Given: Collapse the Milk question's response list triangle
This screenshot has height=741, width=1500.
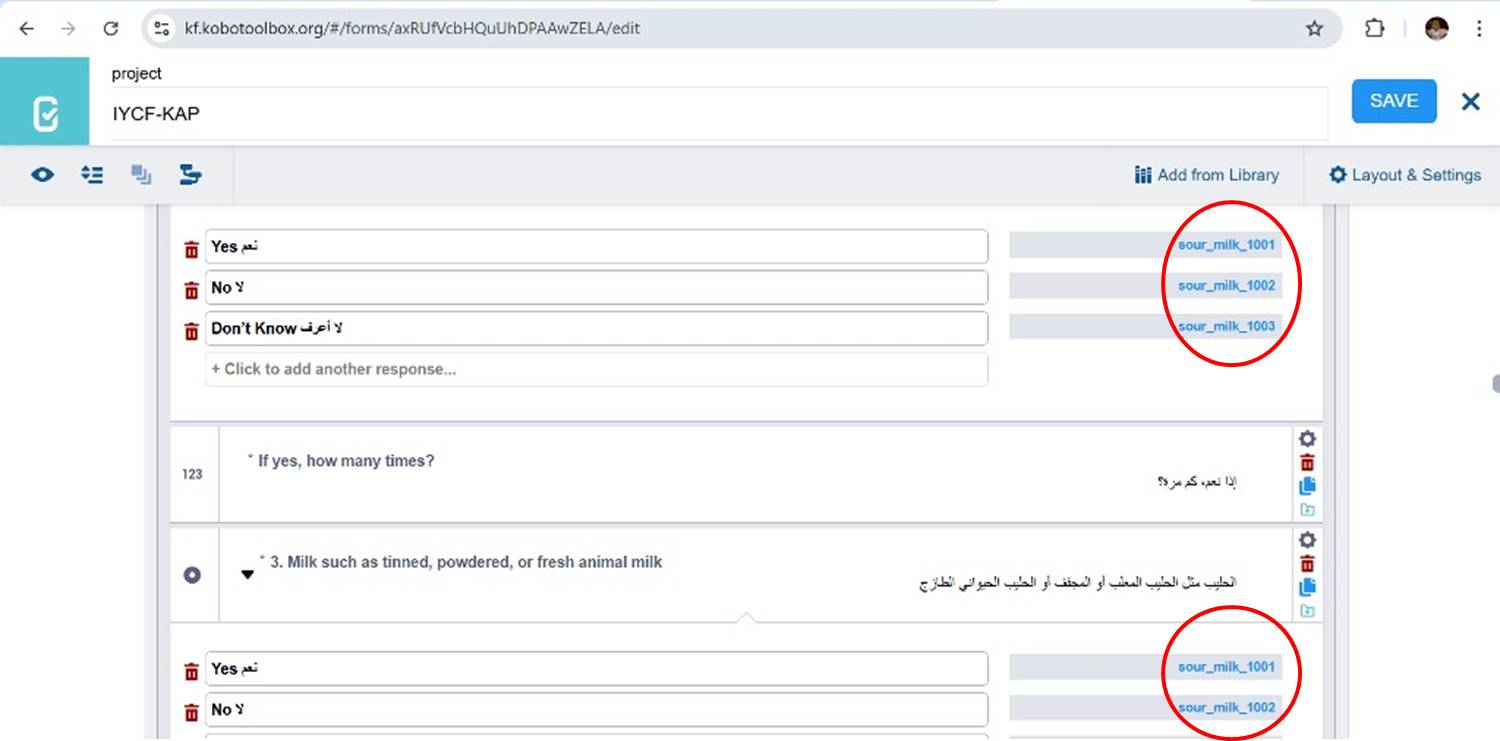Looking at the screenshot, I should click(248, 575).
